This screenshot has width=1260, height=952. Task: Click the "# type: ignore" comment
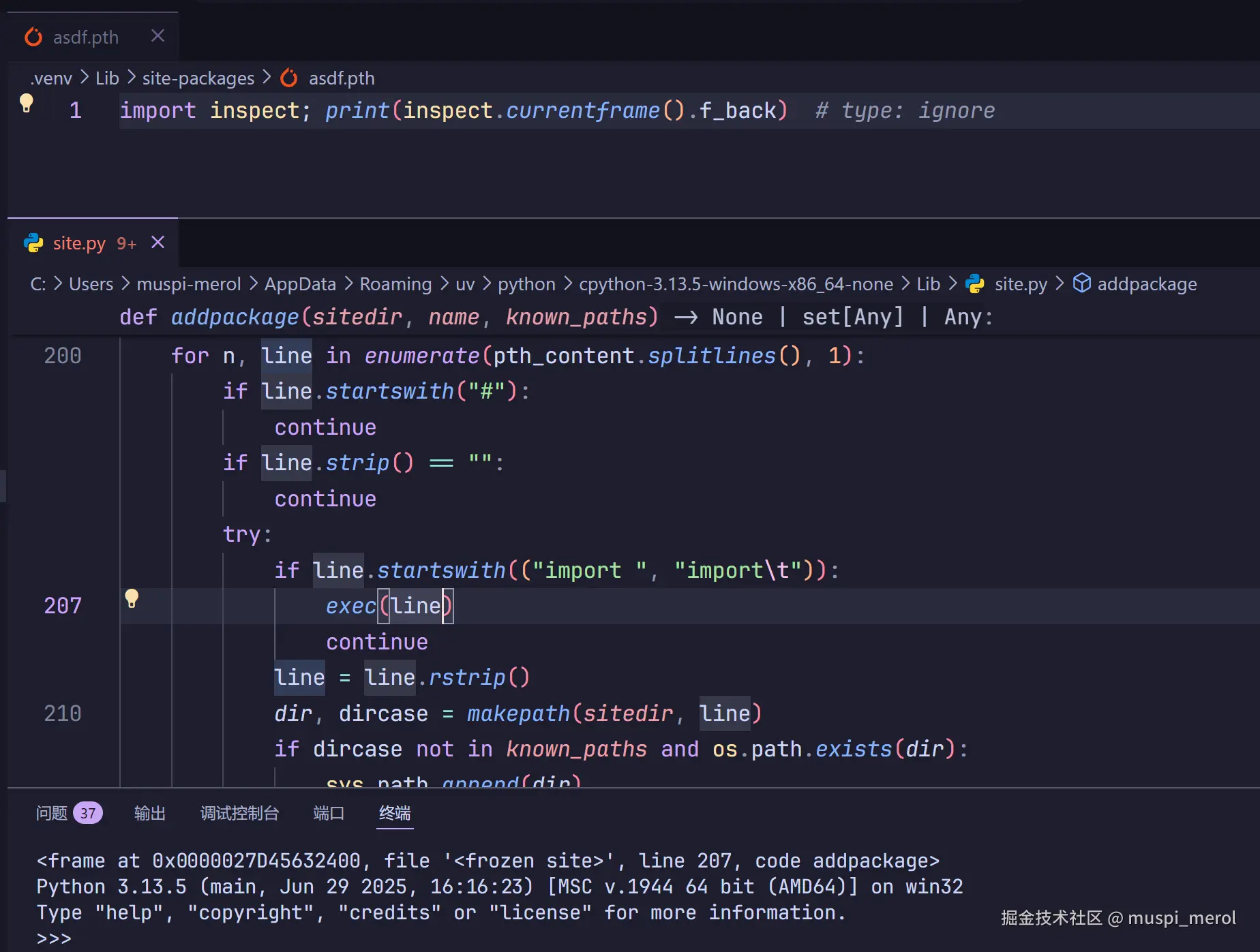[905, 110]
